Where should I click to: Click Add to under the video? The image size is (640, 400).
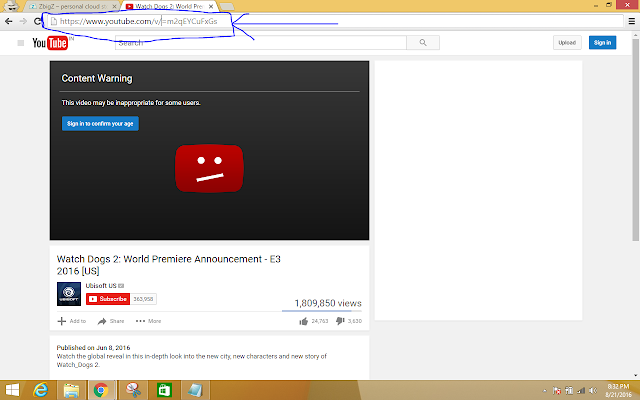72,321
